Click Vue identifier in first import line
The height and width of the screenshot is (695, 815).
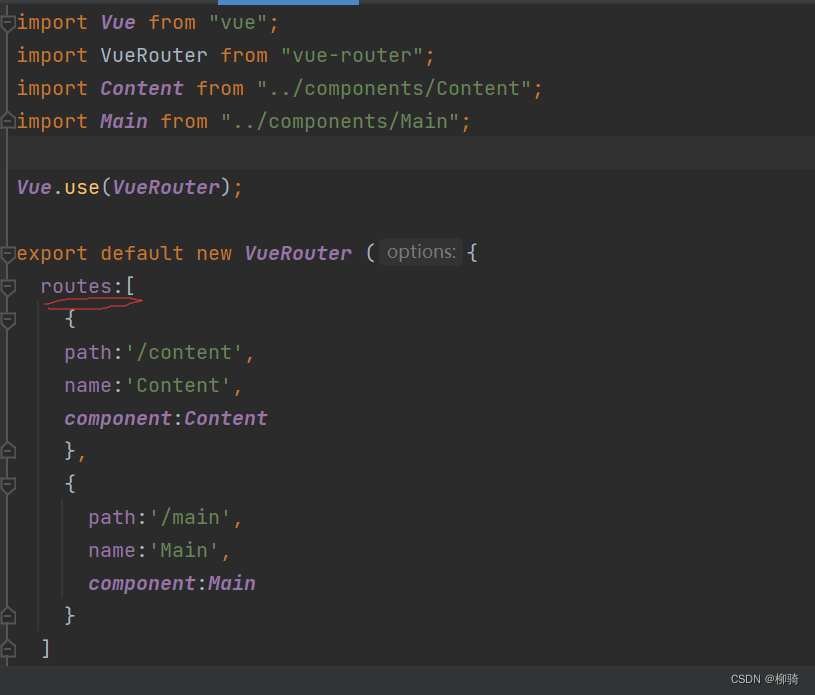tap(118, 23)
